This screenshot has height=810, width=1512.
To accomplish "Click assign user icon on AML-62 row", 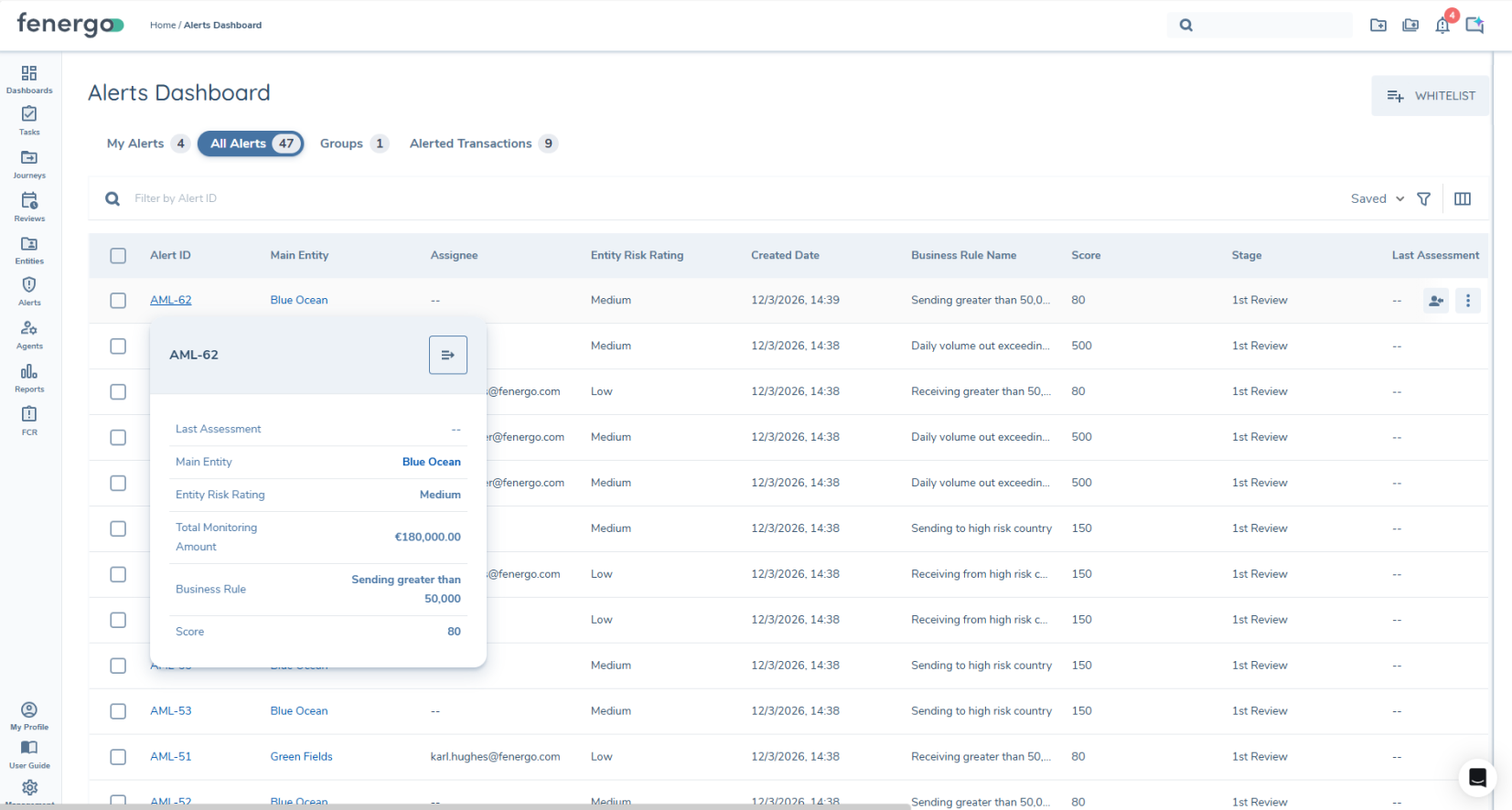I will coord(1436,300).
